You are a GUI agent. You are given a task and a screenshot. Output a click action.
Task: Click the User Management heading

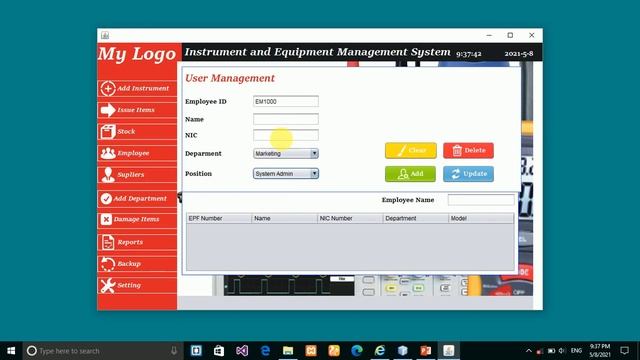pos(230,78)
